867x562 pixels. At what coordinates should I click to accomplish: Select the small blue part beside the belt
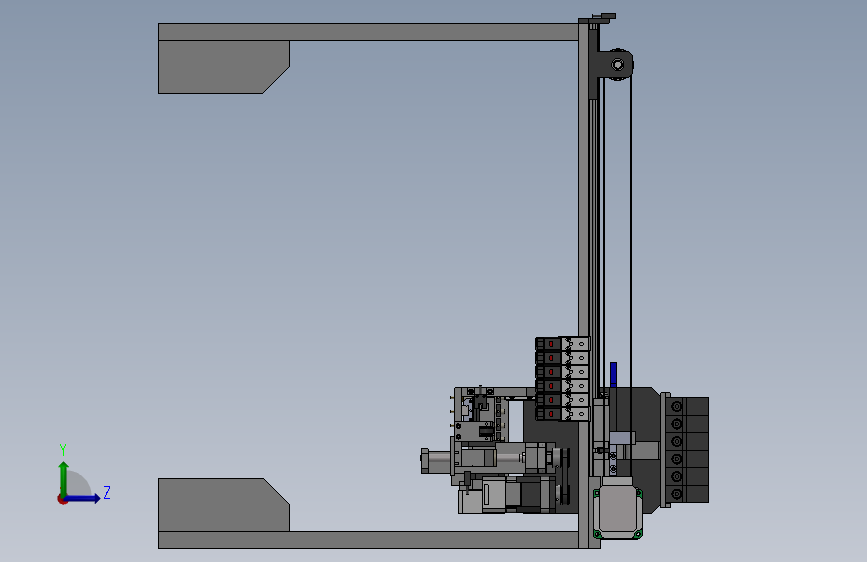[613, 374]
